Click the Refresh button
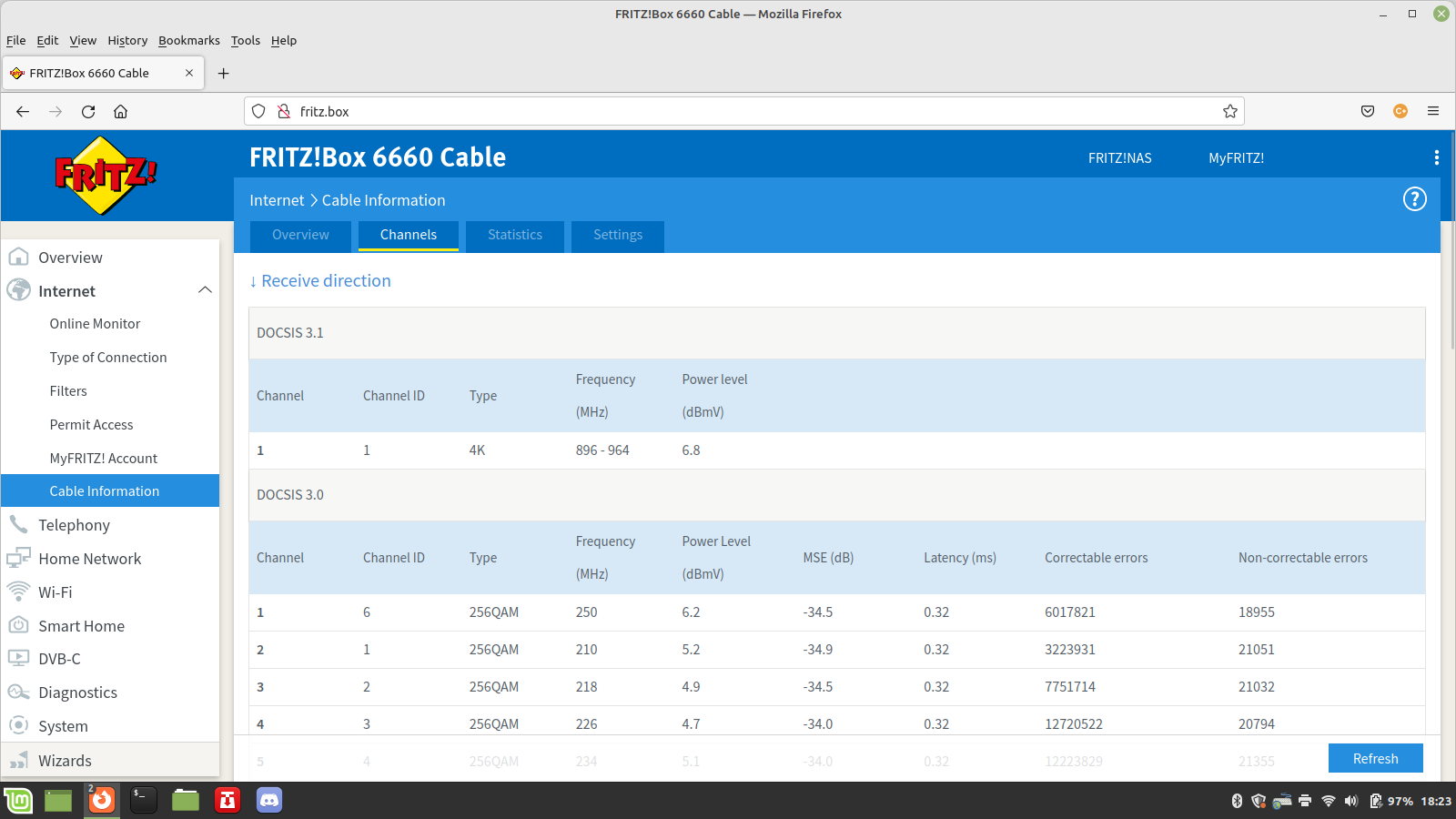1456x819 pixels. click(1375, 758)
